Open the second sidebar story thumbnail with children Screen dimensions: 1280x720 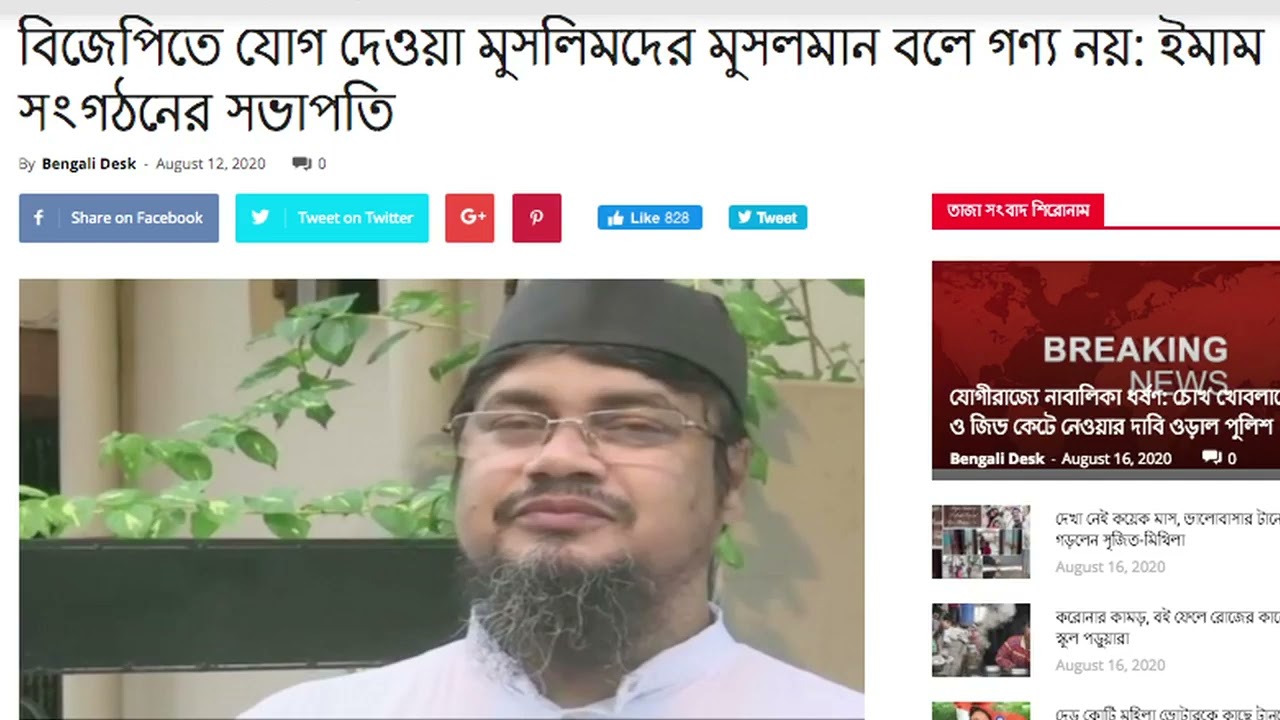[981, 640]
